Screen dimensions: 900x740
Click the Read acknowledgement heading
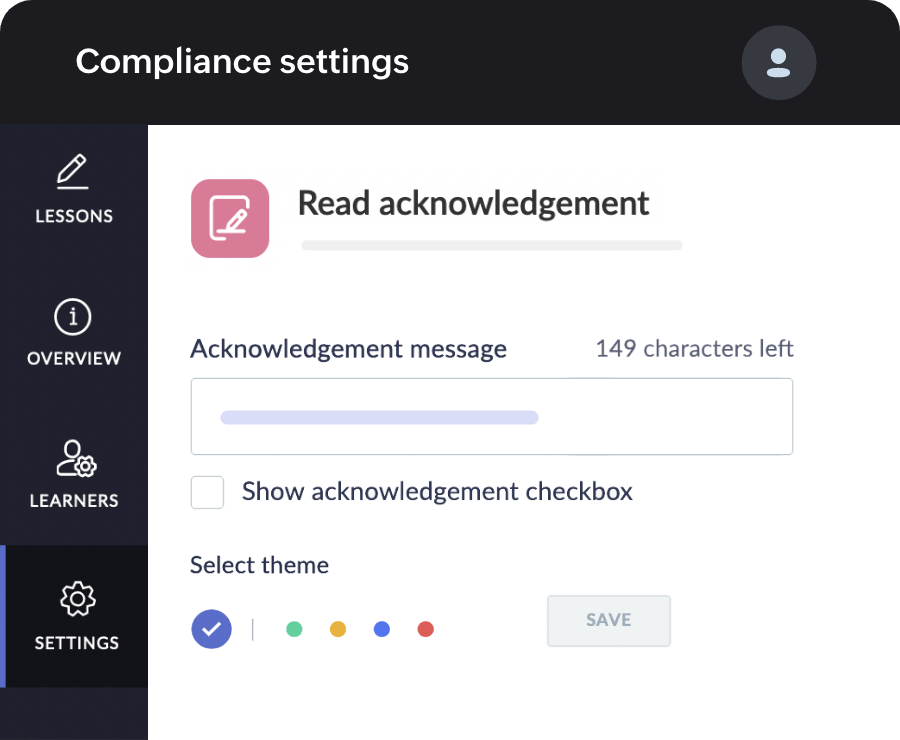pyautogui.click(x=473, y=203)
